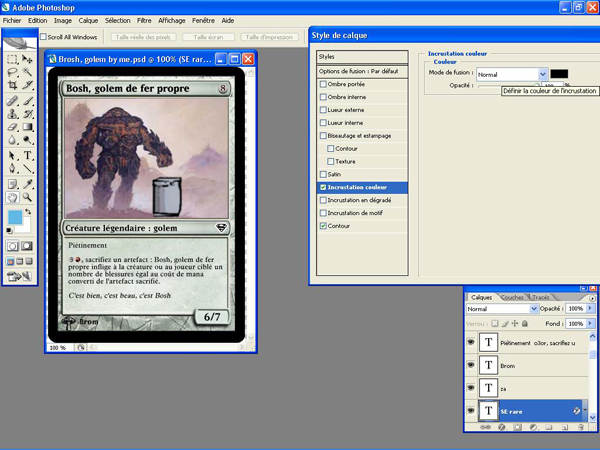Select the Type tool in toolbox
The image size is (600, 450).
coord(27,155)
